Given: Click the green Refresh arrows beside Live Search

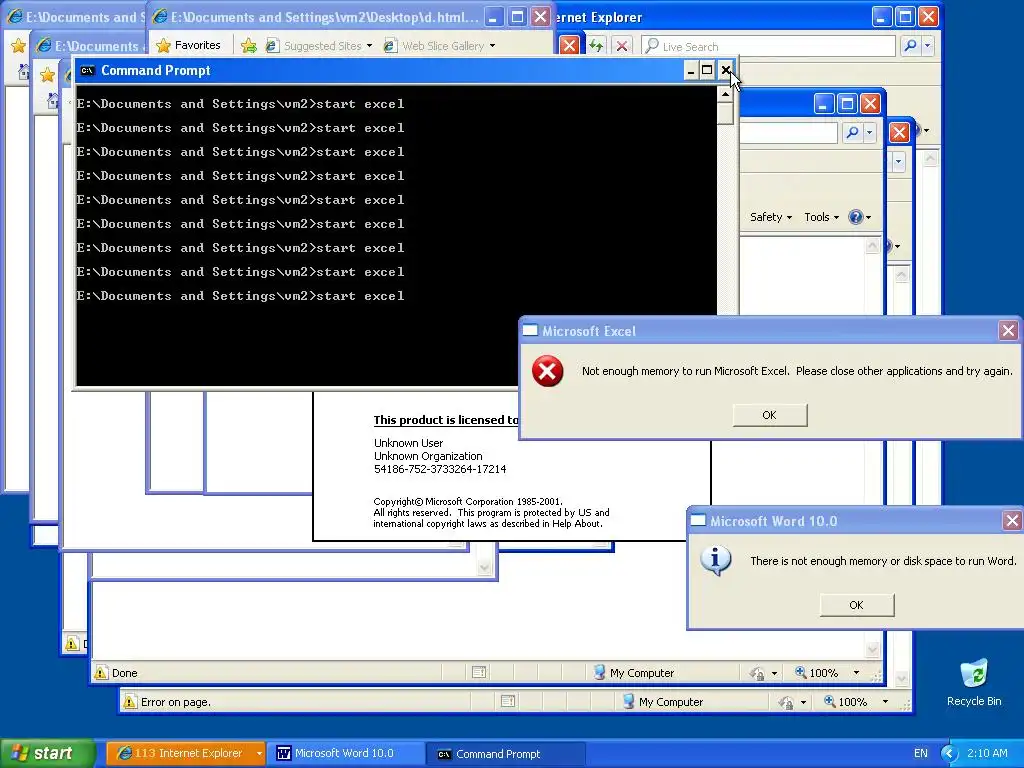Looking at the screenshot, I should click(x=596, y=46).
